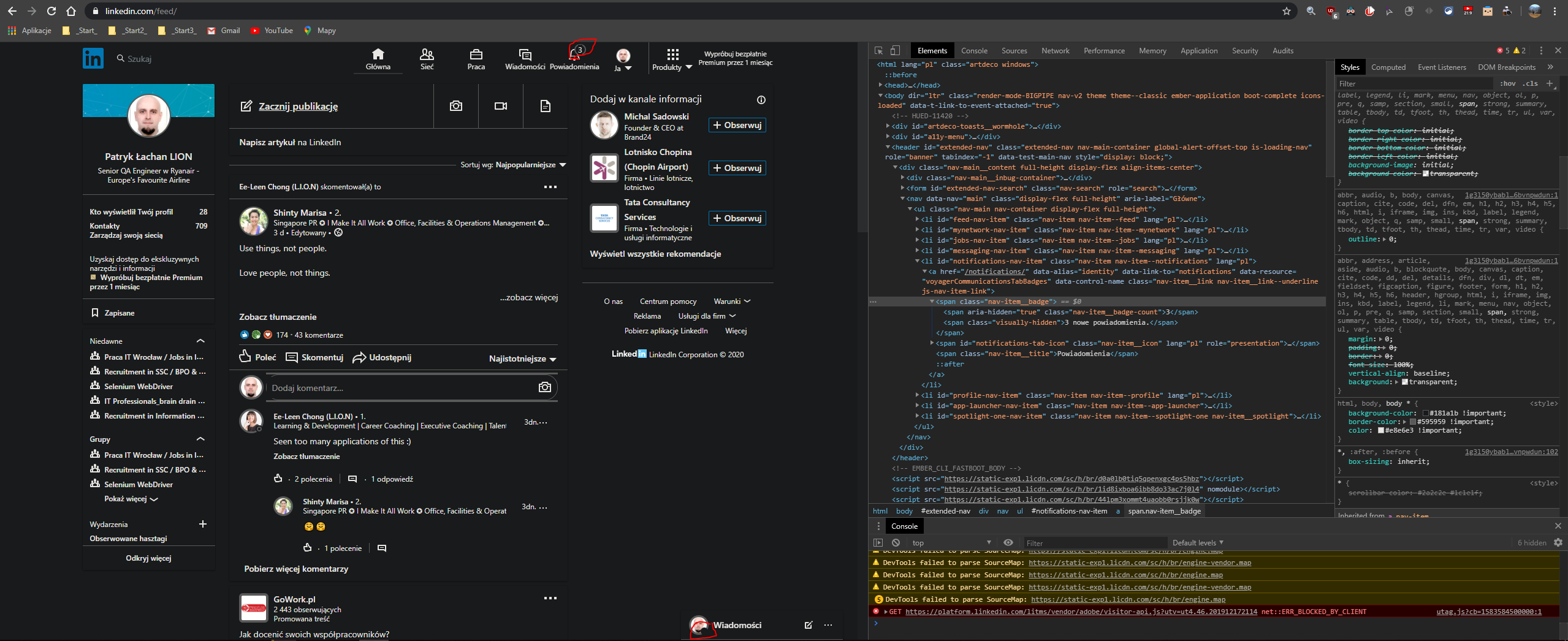The width and height of the screenshot is (1568, 641).
Task: Follow Michal Sadowski with Obserwuj button
Action: coord(737,125)
